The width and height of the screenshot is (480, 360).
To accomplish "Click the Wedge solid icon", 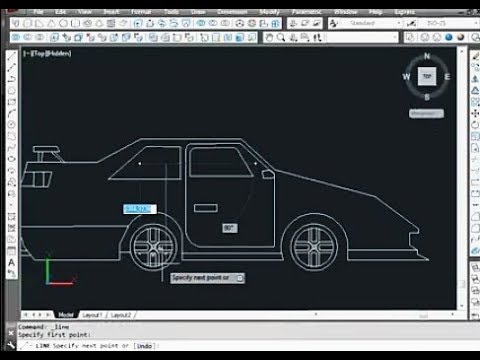I will (39, 24).
